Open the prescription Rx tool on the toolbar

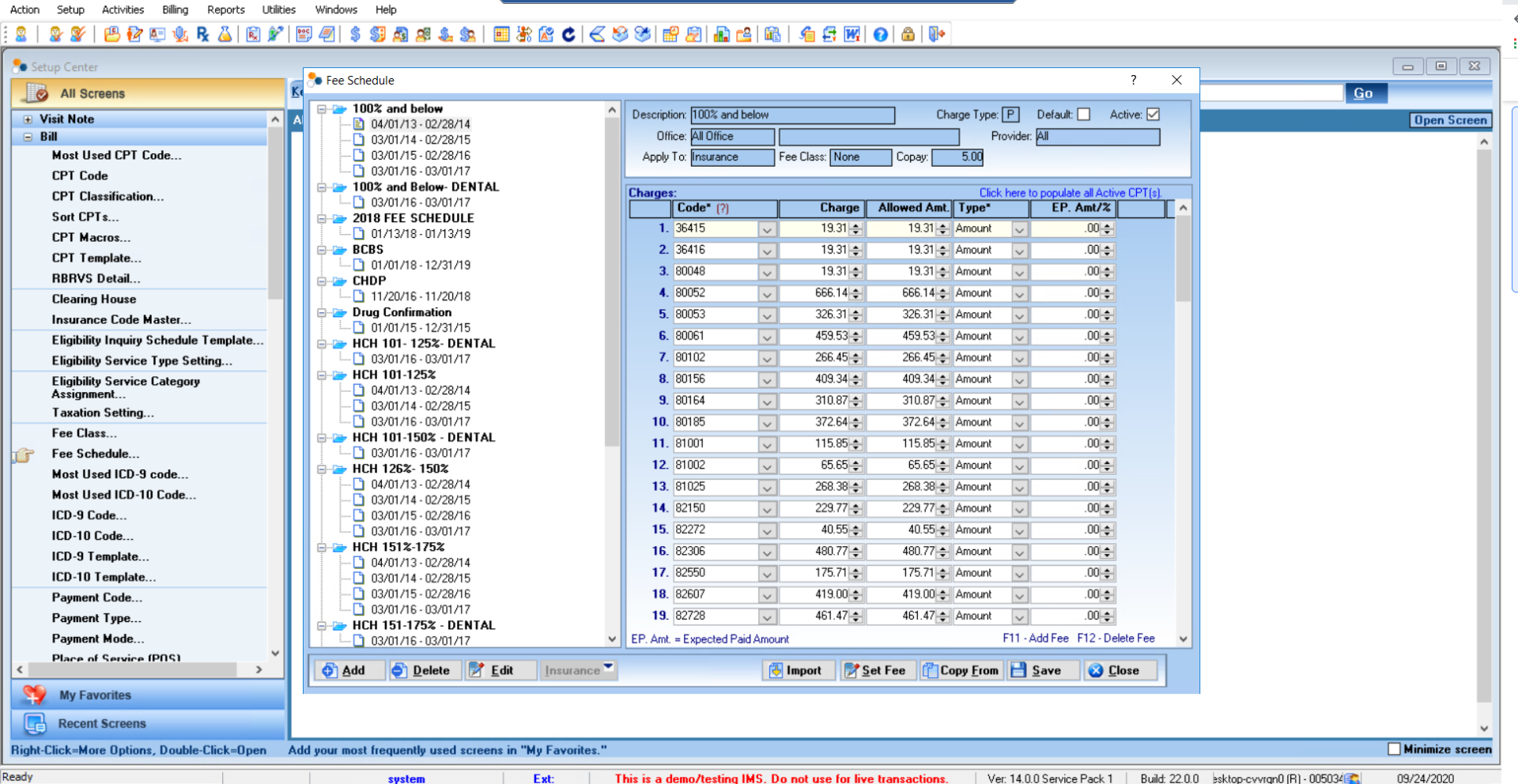203,34
